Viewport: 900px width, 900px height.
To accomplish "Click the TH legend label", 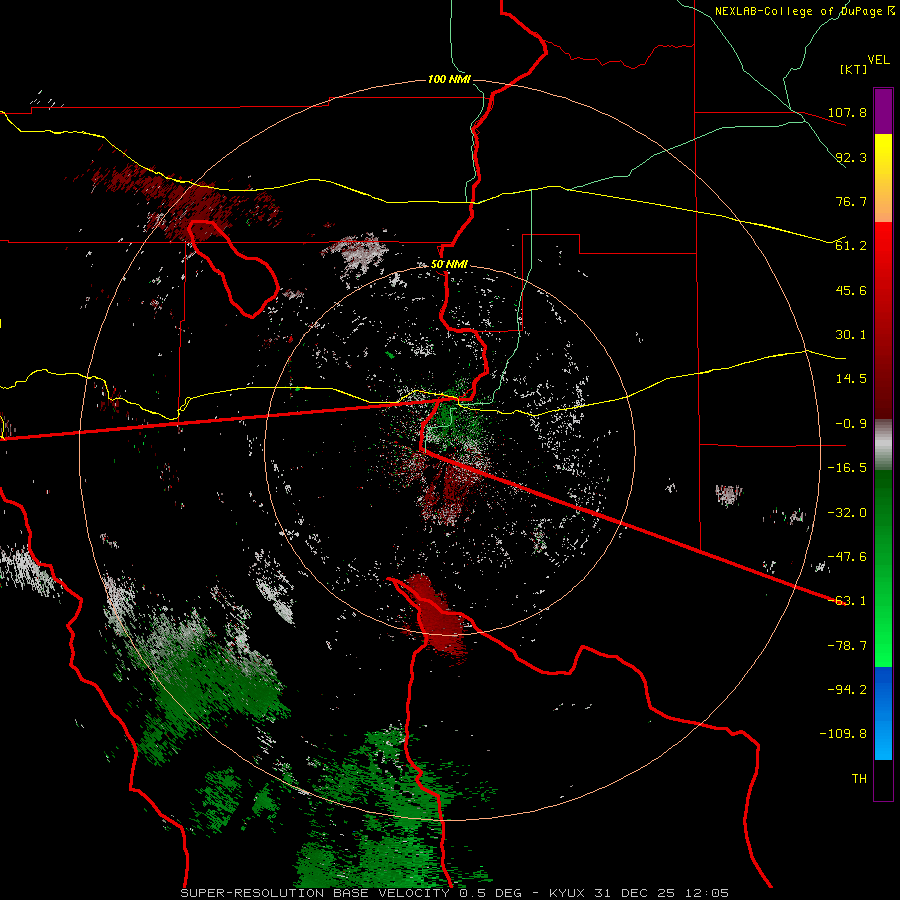I will tap(859, 779).
